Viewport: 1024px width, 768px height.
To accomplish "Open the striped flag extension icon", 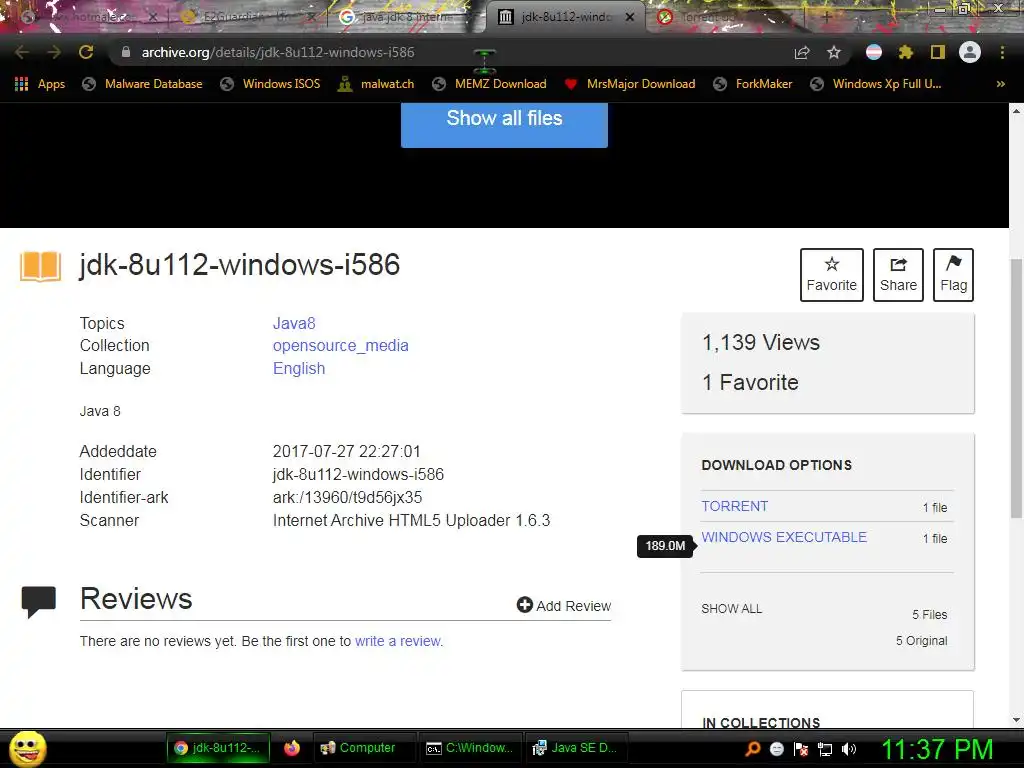I will coord(874,52).
